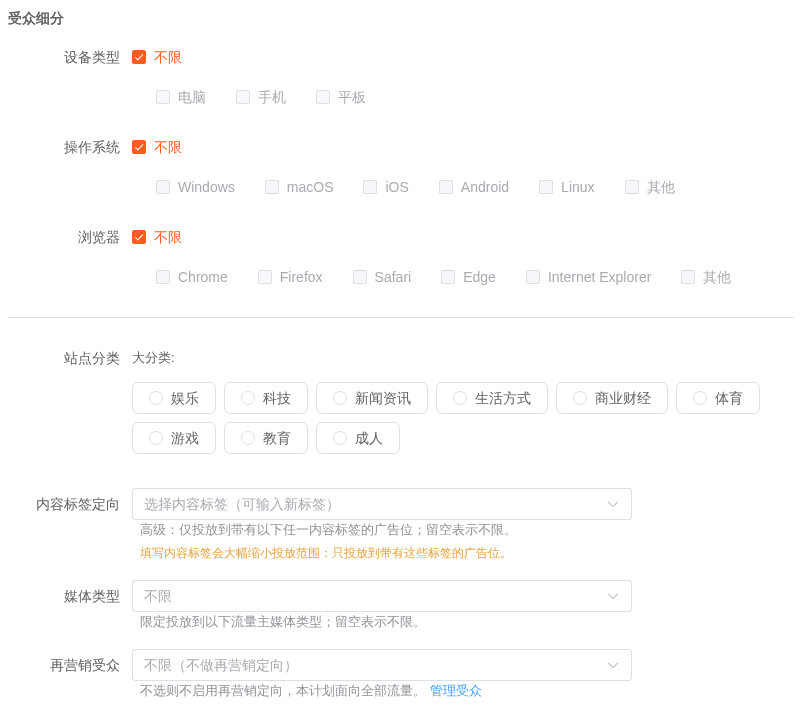
Task: Check the Safari browser checkbox
Action: coord(360,277)
